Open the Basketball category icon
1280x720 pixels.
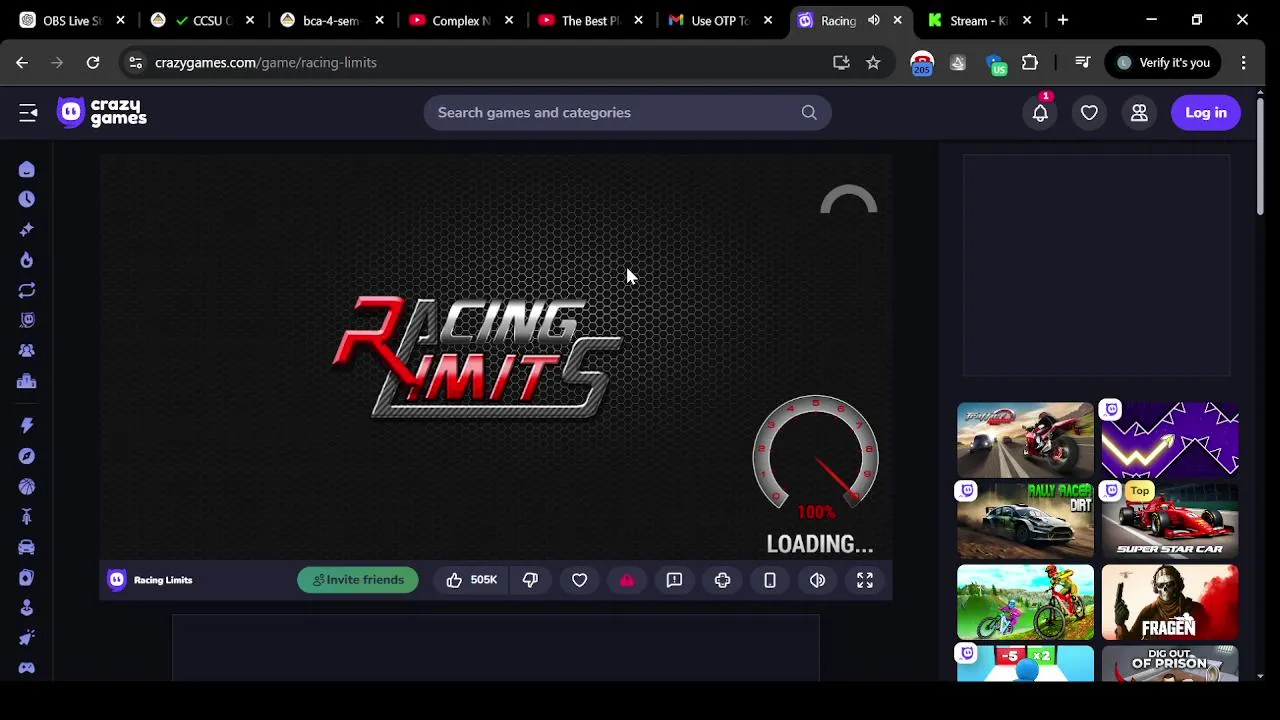(27, 487)
